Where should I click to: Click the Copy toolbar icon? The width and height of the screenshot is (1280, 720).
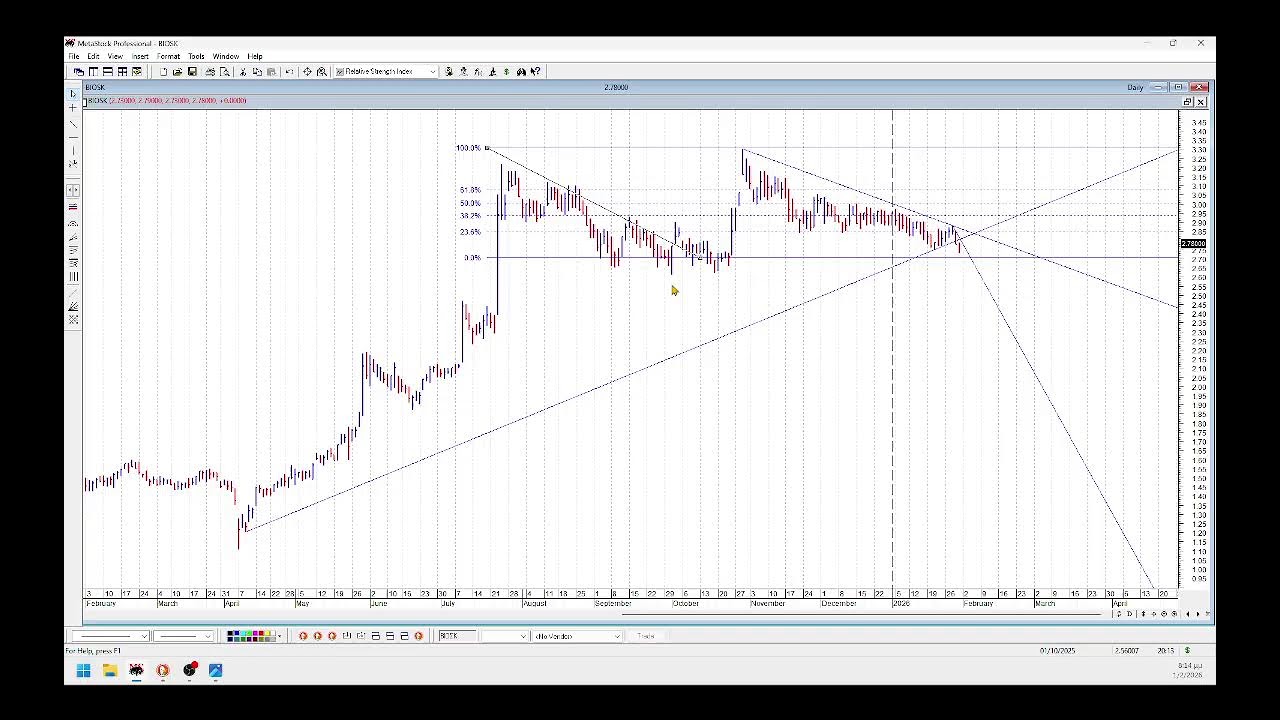tap(257, 72)
